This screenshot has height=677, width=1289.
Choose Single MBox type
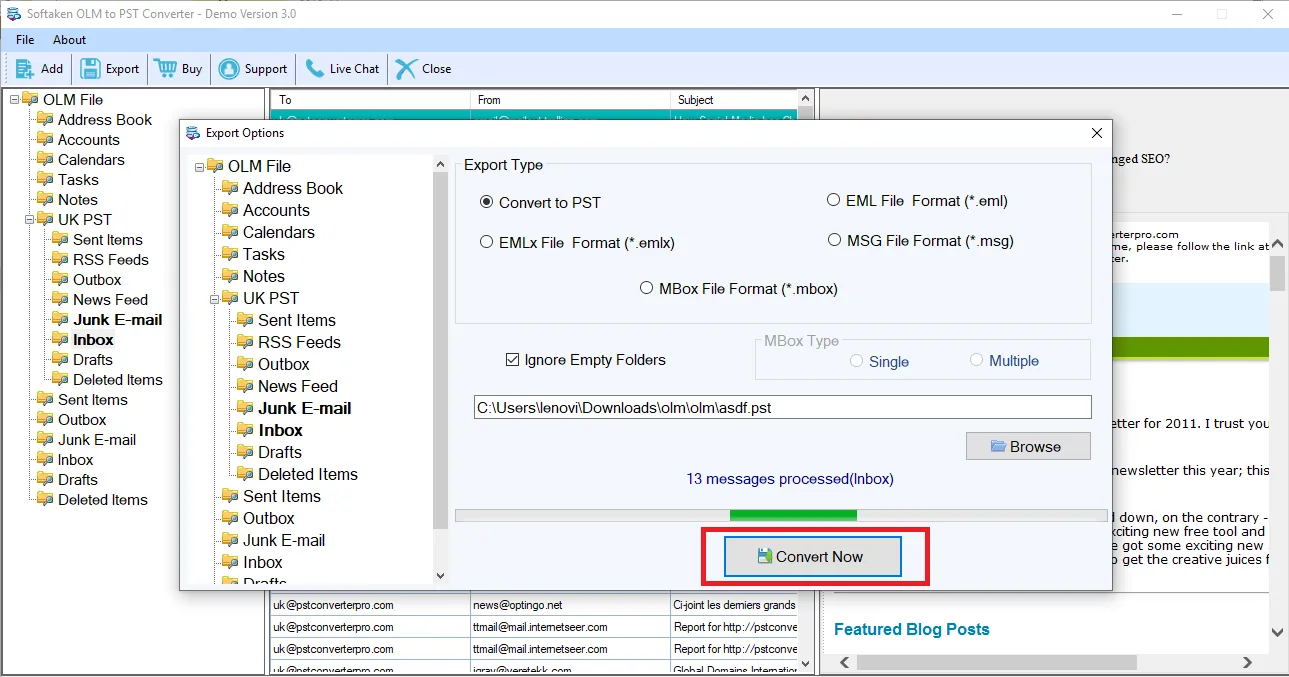click(856, 361)
